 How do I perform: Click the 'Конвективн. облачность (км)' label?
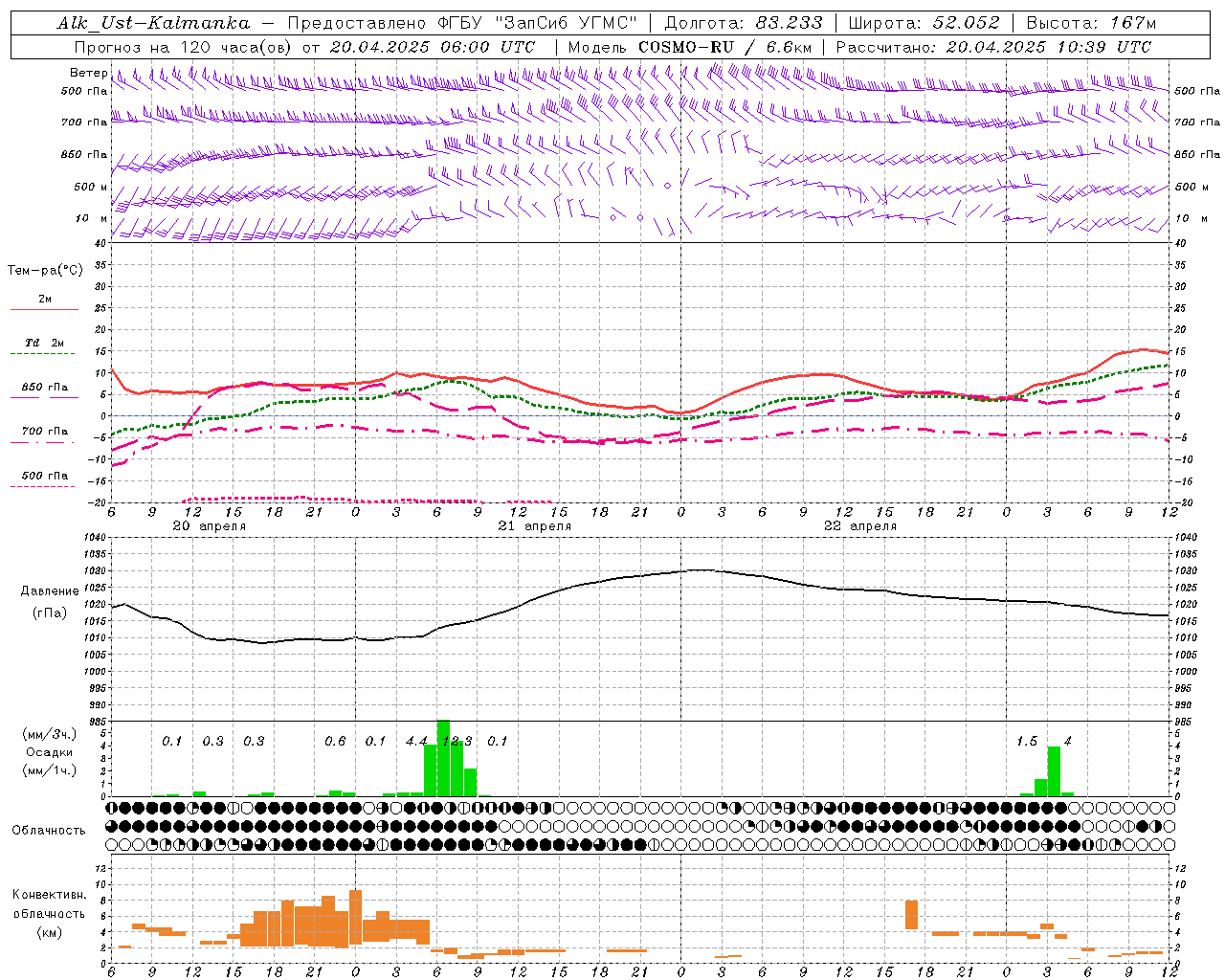point(49,913)
